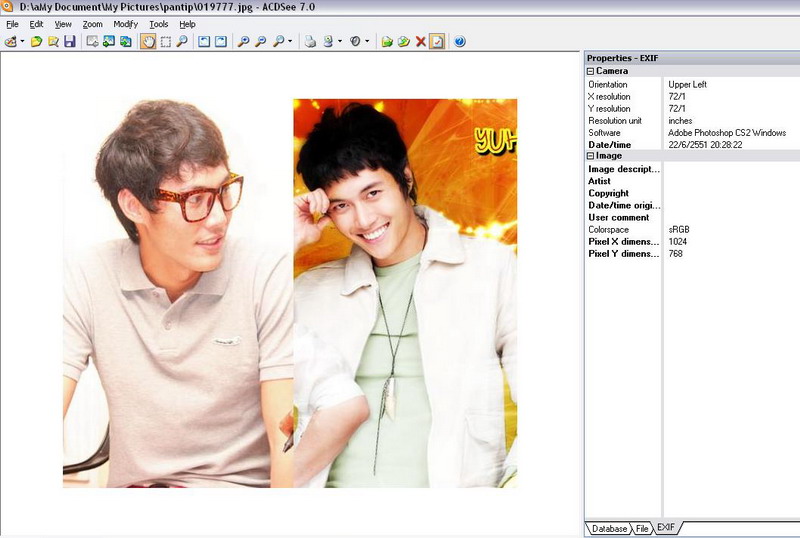Click the Create slideshow disc icon
800x538 pixels.
pos(355,41)
